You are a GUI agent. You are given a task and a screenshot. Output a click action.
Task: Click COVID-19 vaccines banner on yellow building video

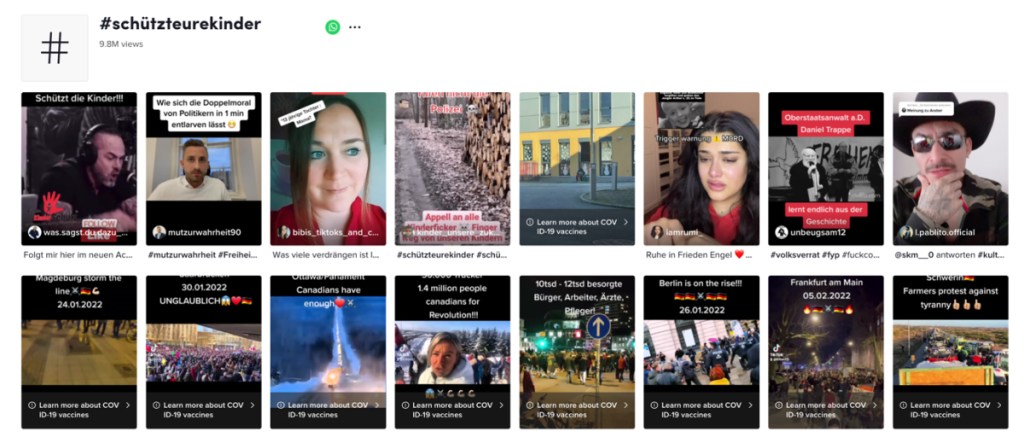coord(577,226)
